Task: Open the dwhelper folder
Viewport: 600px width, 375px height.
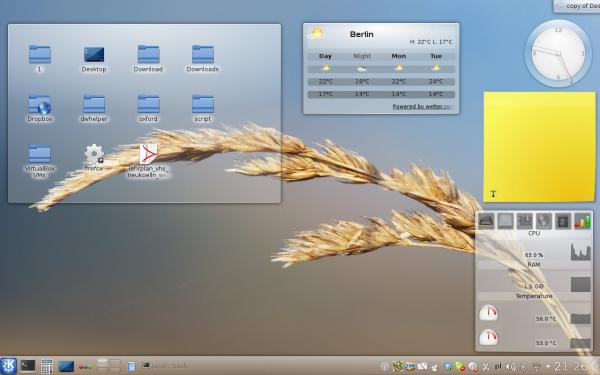Action: 94,108
